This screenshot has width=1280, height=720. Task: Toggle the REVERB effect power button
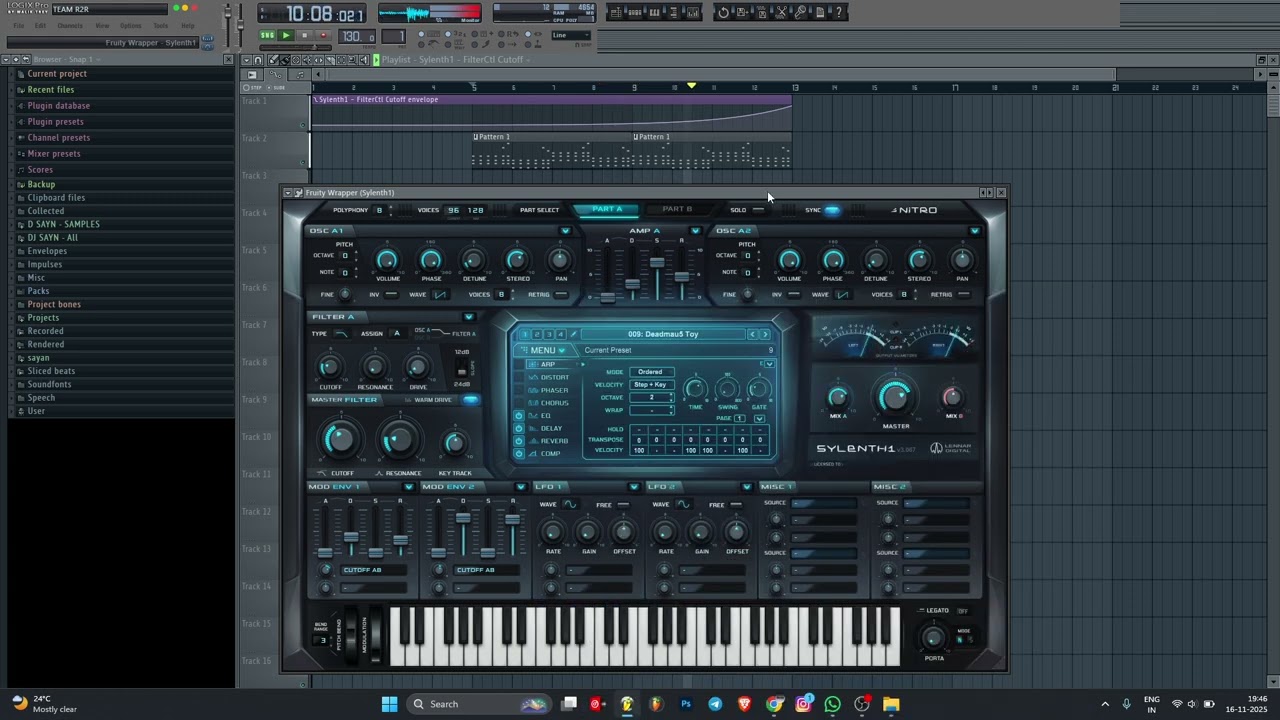coord(519,441)
